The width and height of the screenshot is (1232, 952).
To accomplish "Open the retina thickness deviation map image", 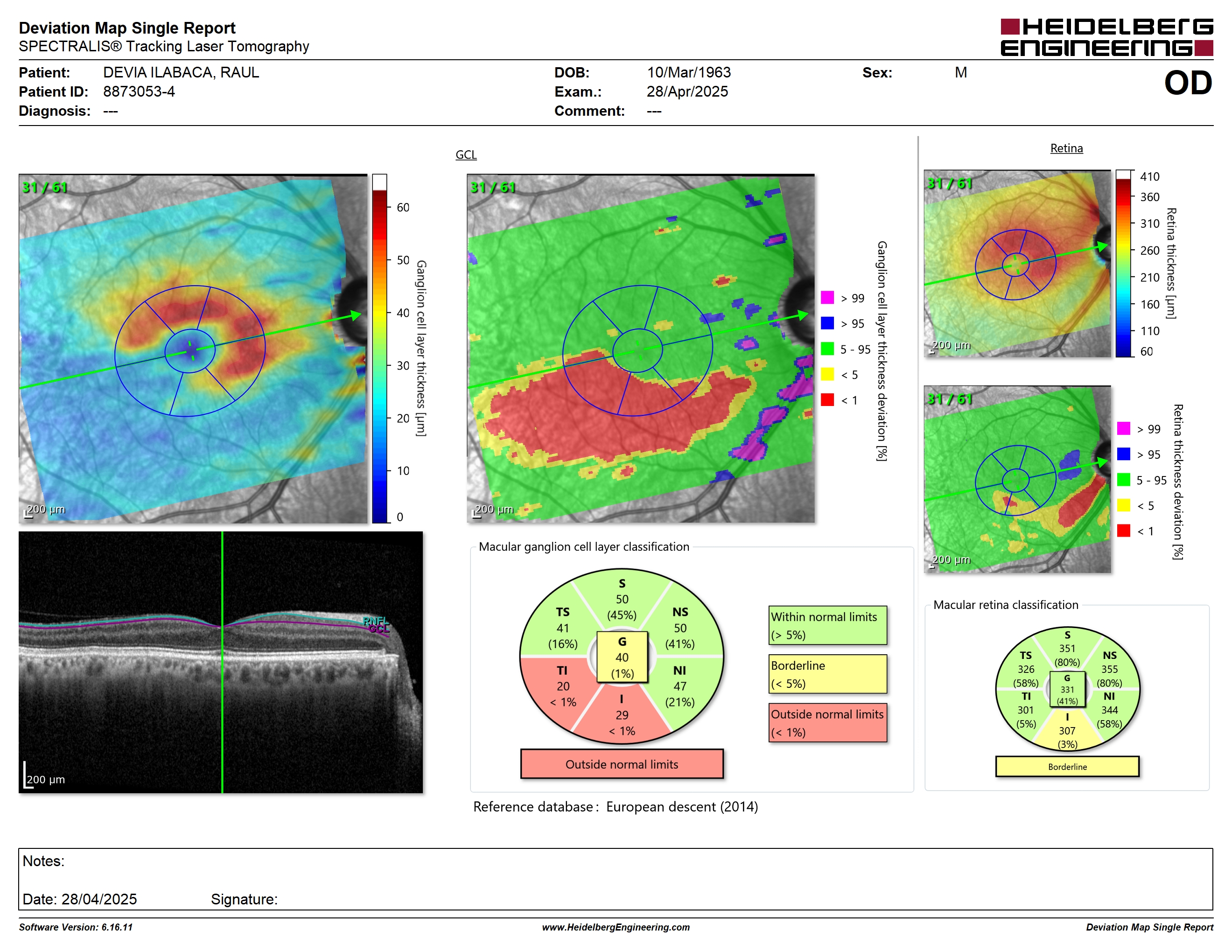I will pos(1017,479).
